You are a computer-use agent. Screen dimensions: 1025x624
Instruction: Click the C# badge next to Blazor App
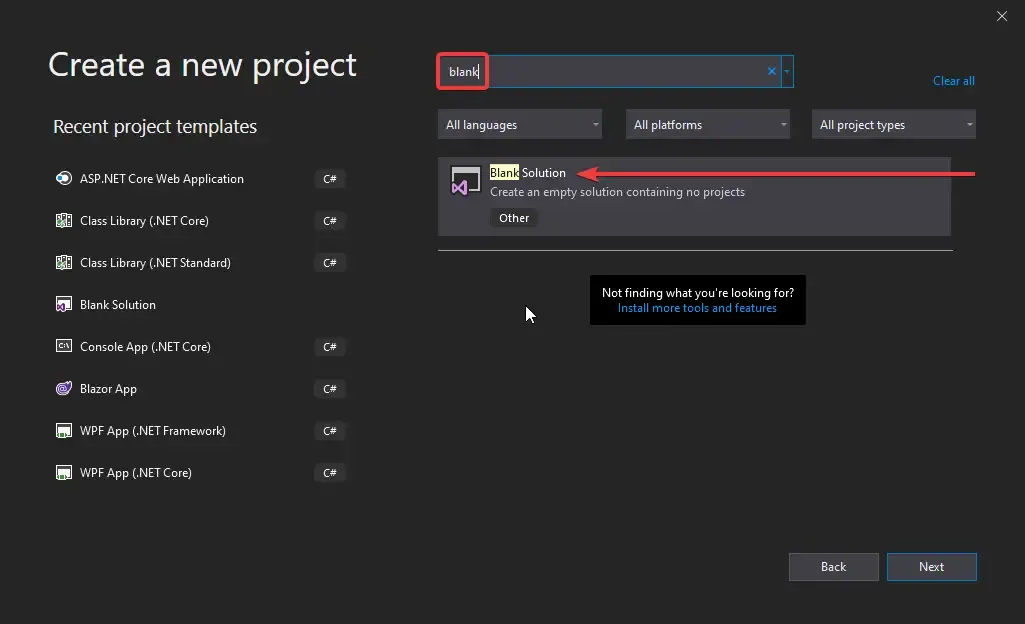(x=330, y=388)
